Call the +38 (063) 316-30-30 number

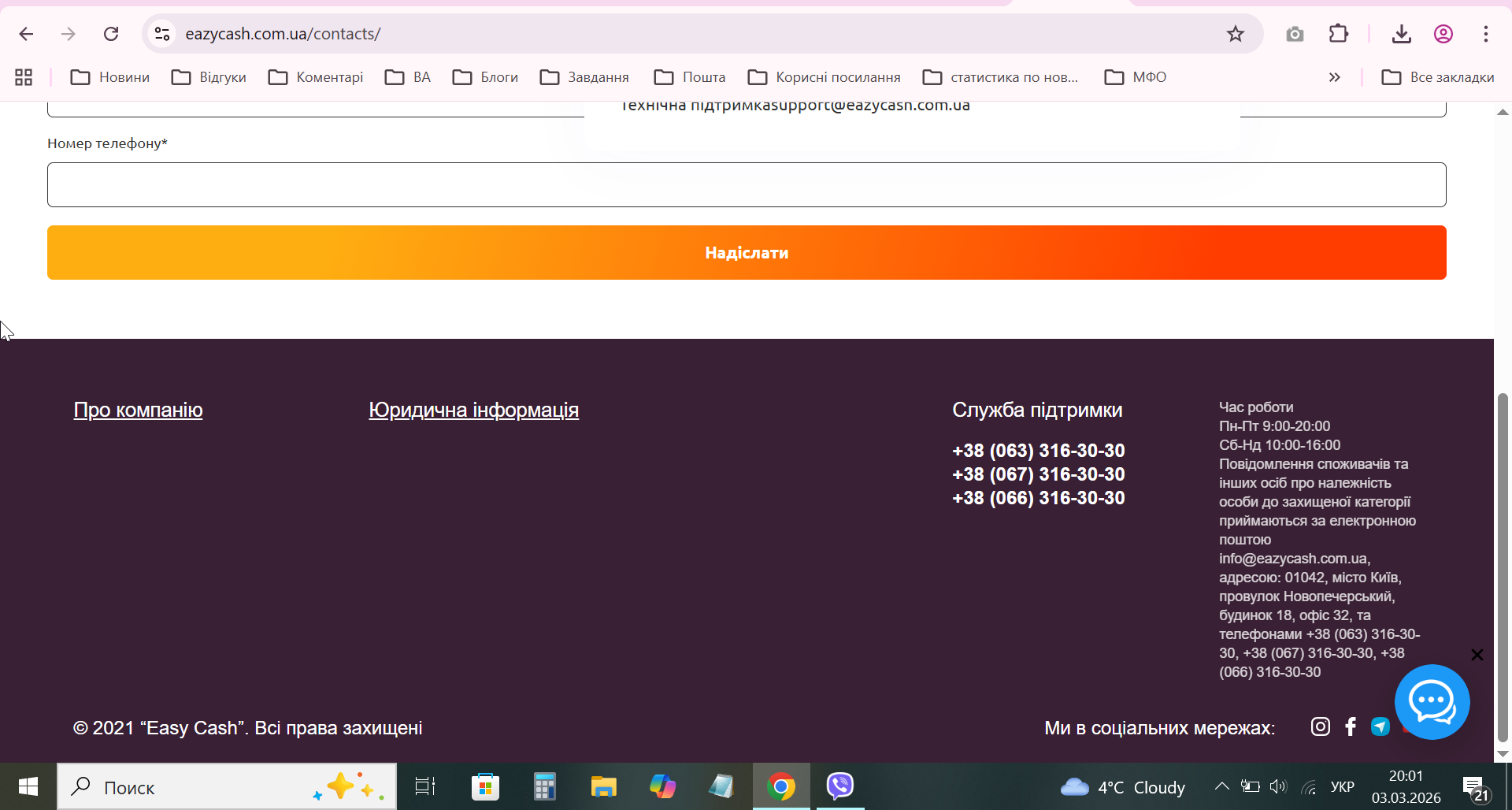pyautogui.click(x=1038, y=451)
